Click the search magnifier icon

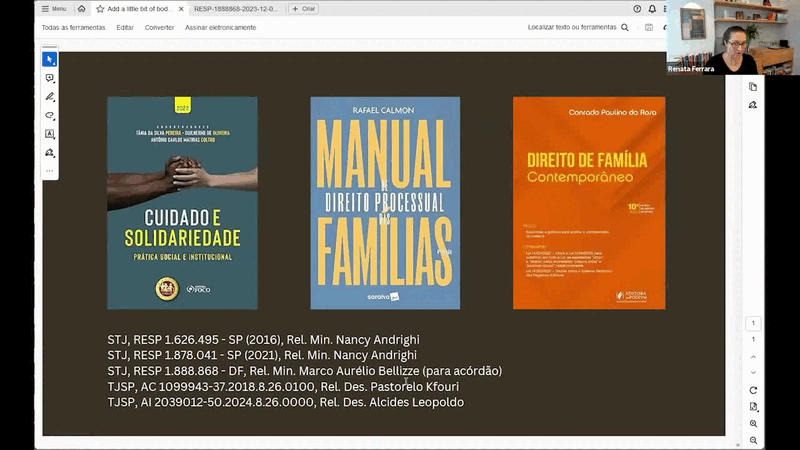coord(624,28)
